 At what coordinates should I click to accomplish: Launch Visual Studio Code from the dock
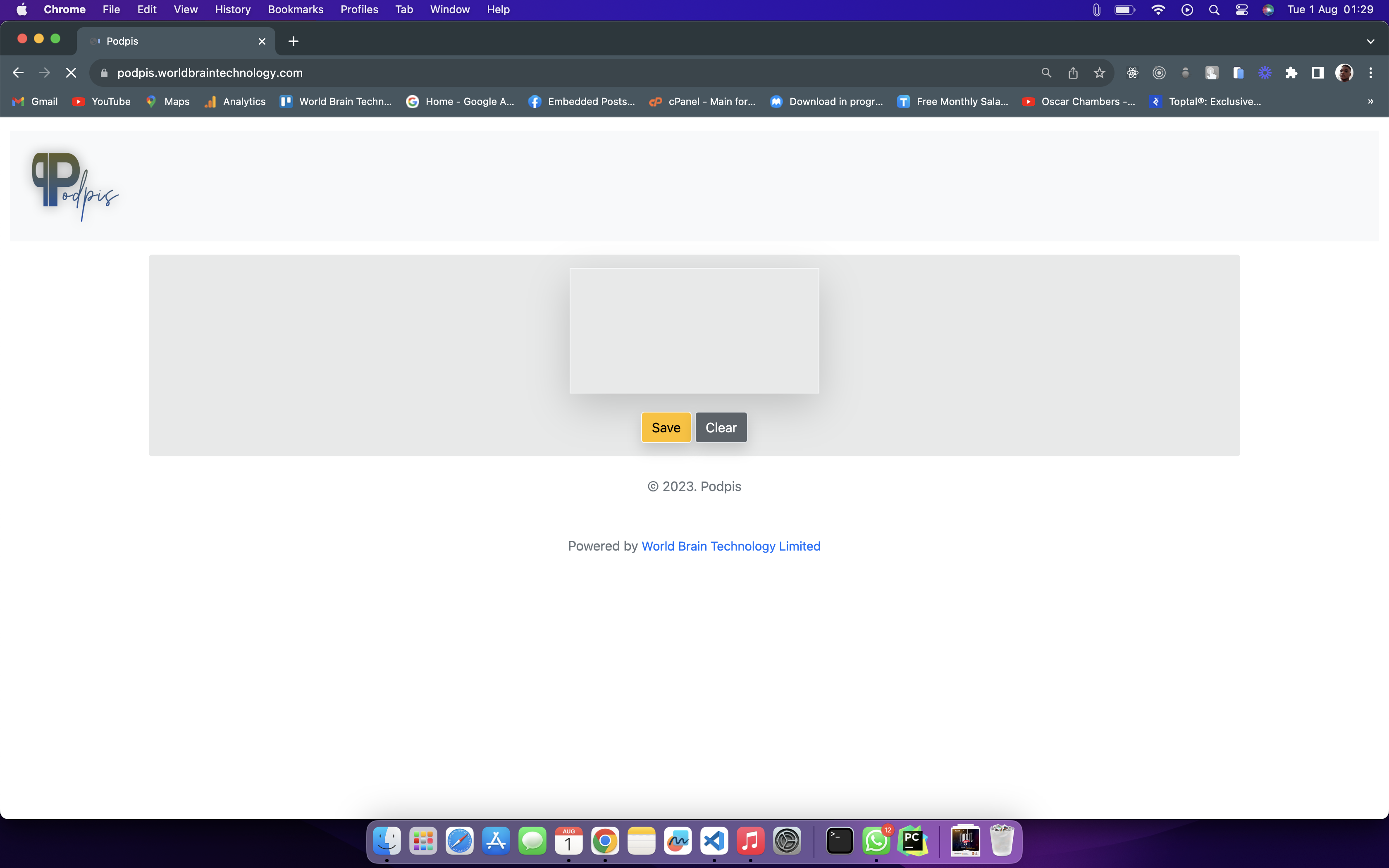714,841
